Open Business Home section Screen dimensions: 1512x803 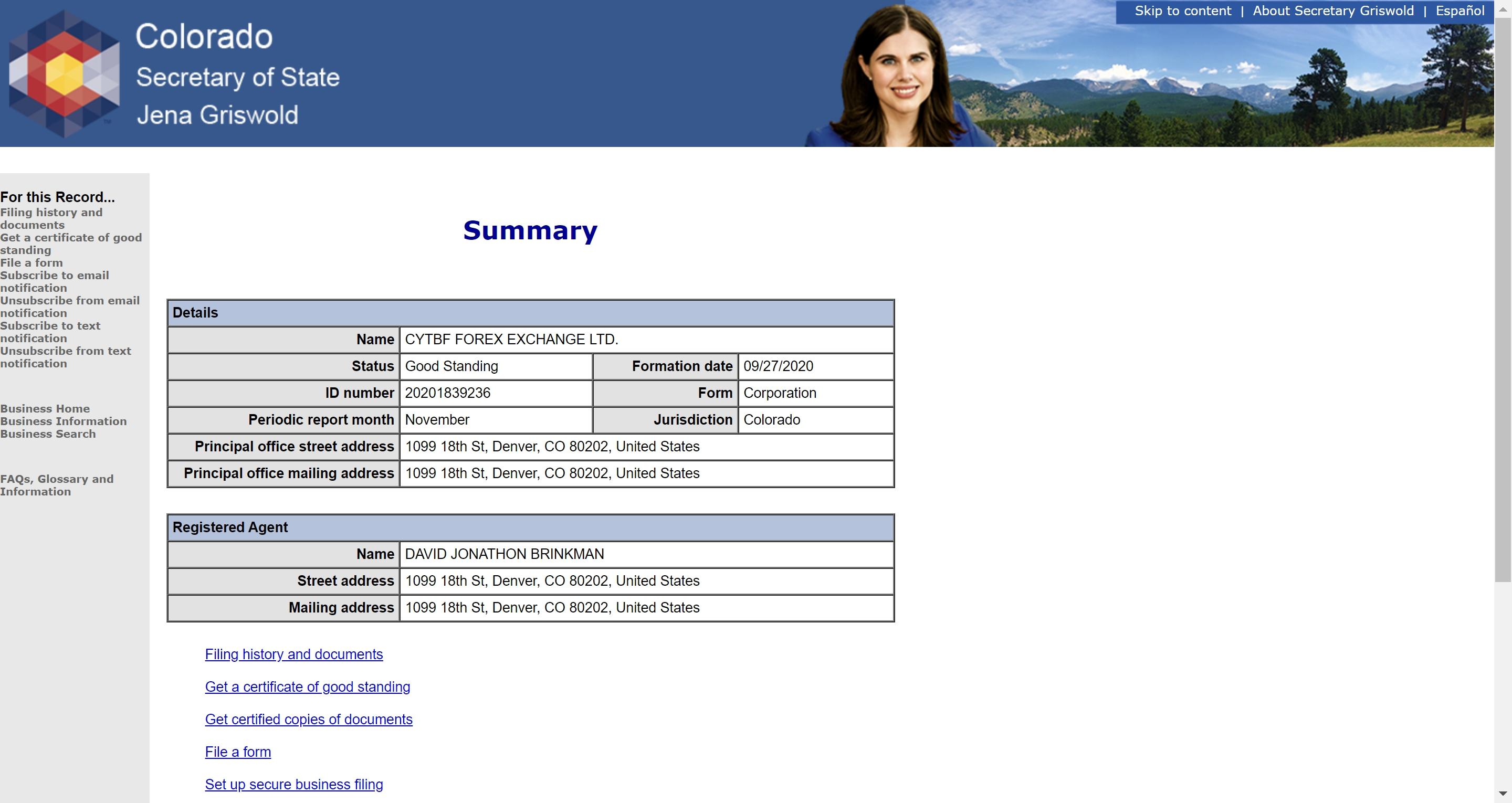45,407
